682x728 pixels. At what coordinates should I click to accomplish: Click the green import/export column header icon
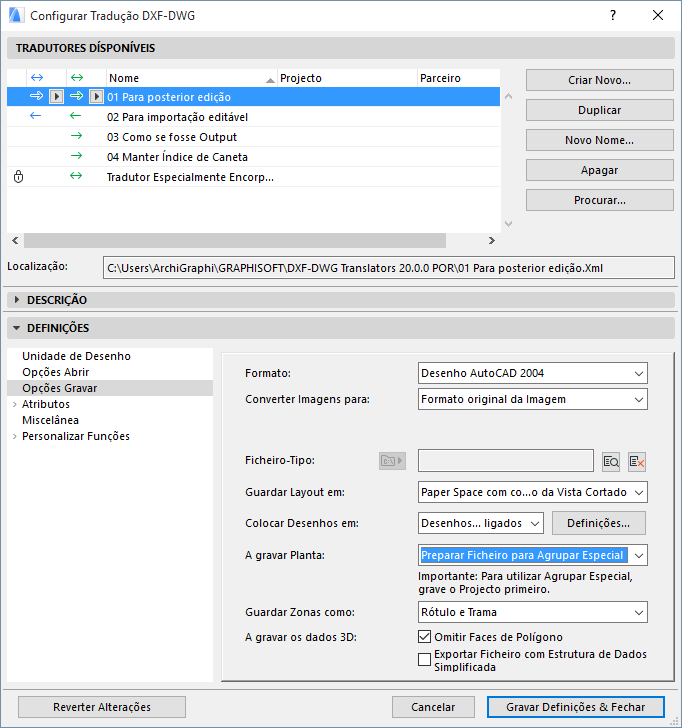click(77, 78)
